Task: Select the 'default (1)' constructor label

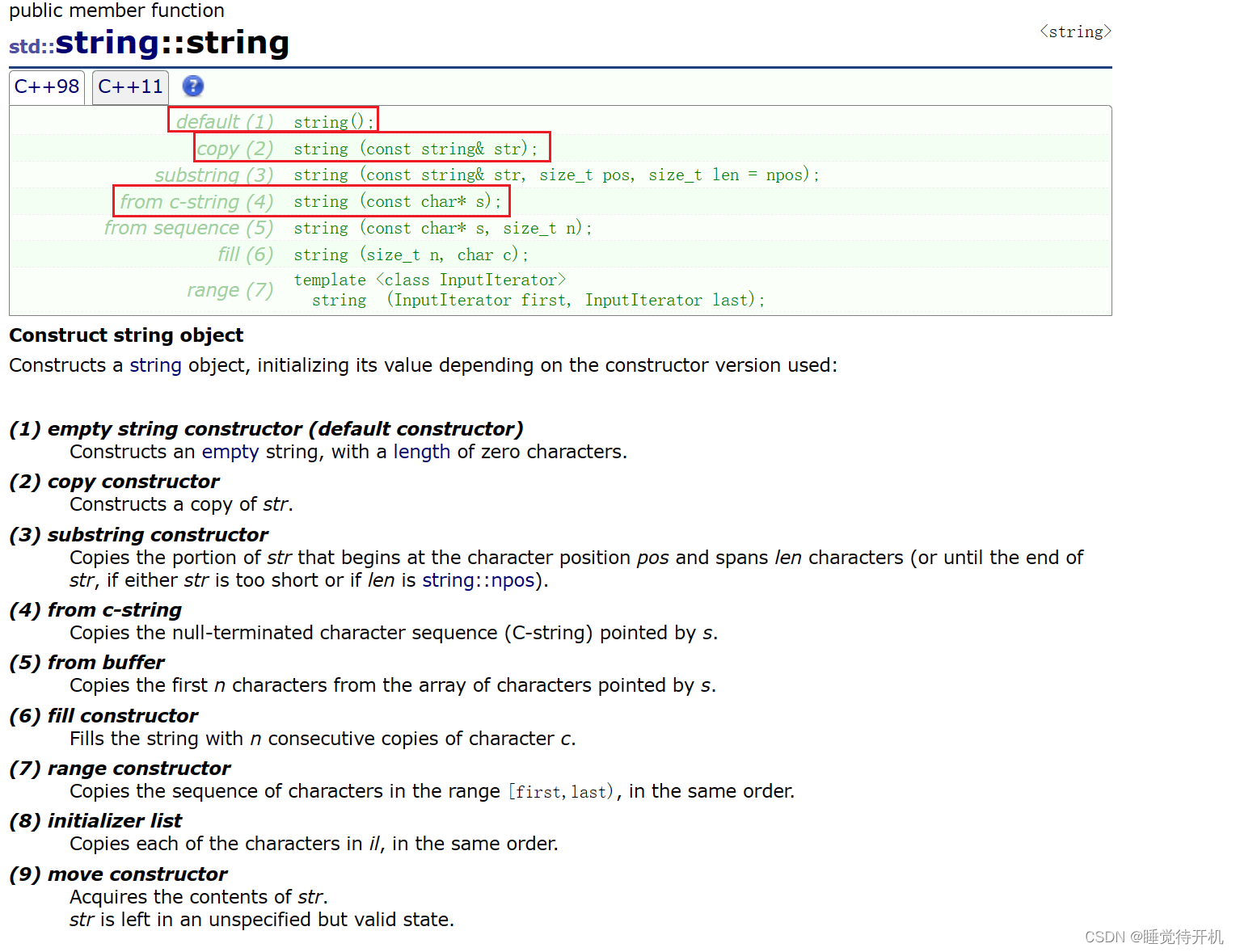Action: coord(225,121)
